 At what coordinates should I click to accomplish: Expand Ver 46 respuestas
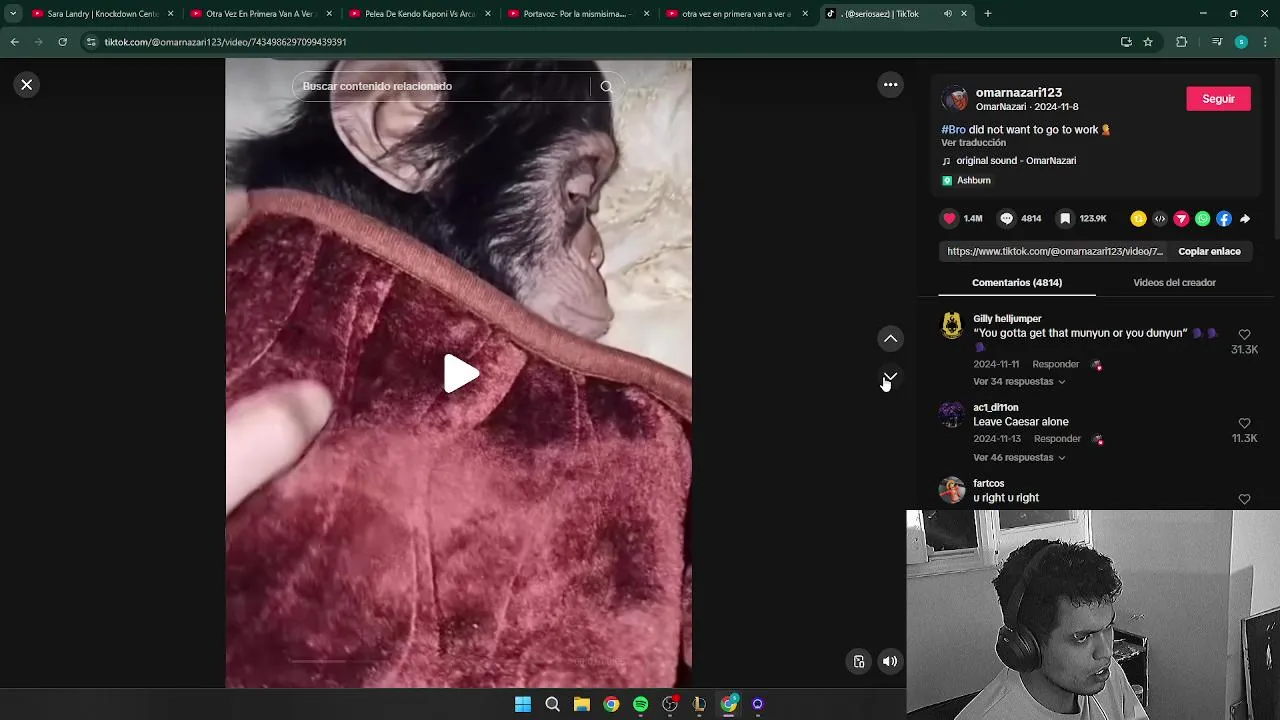tap(1019, 458)
